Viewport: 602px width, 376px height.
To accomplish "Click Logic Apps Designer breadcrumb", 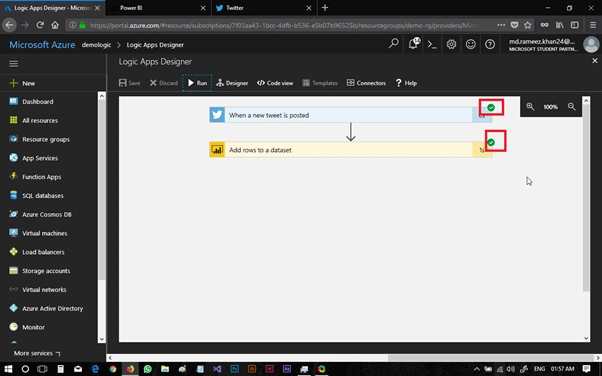I will 155,45.
